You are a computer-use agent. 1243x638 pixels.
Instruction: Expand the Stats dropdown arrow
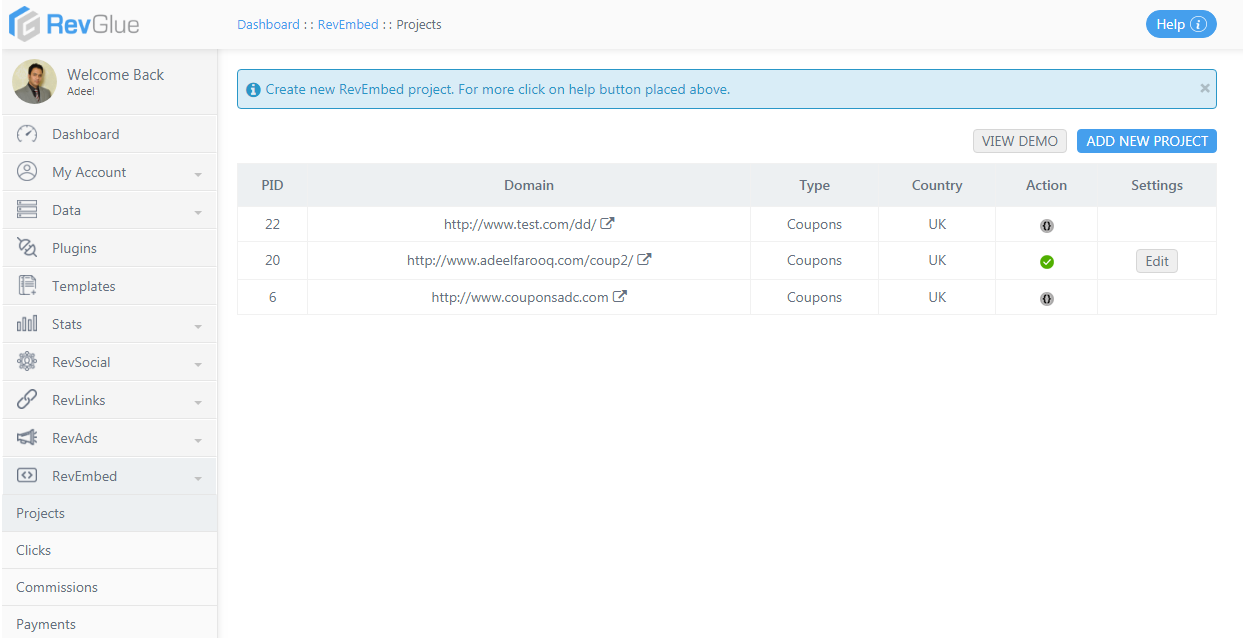pos(198,326)
